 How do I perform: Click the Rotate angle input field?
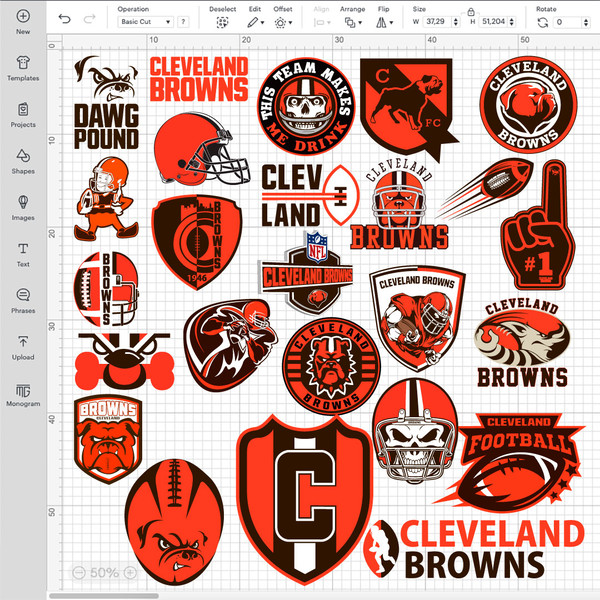pos(567,22)
